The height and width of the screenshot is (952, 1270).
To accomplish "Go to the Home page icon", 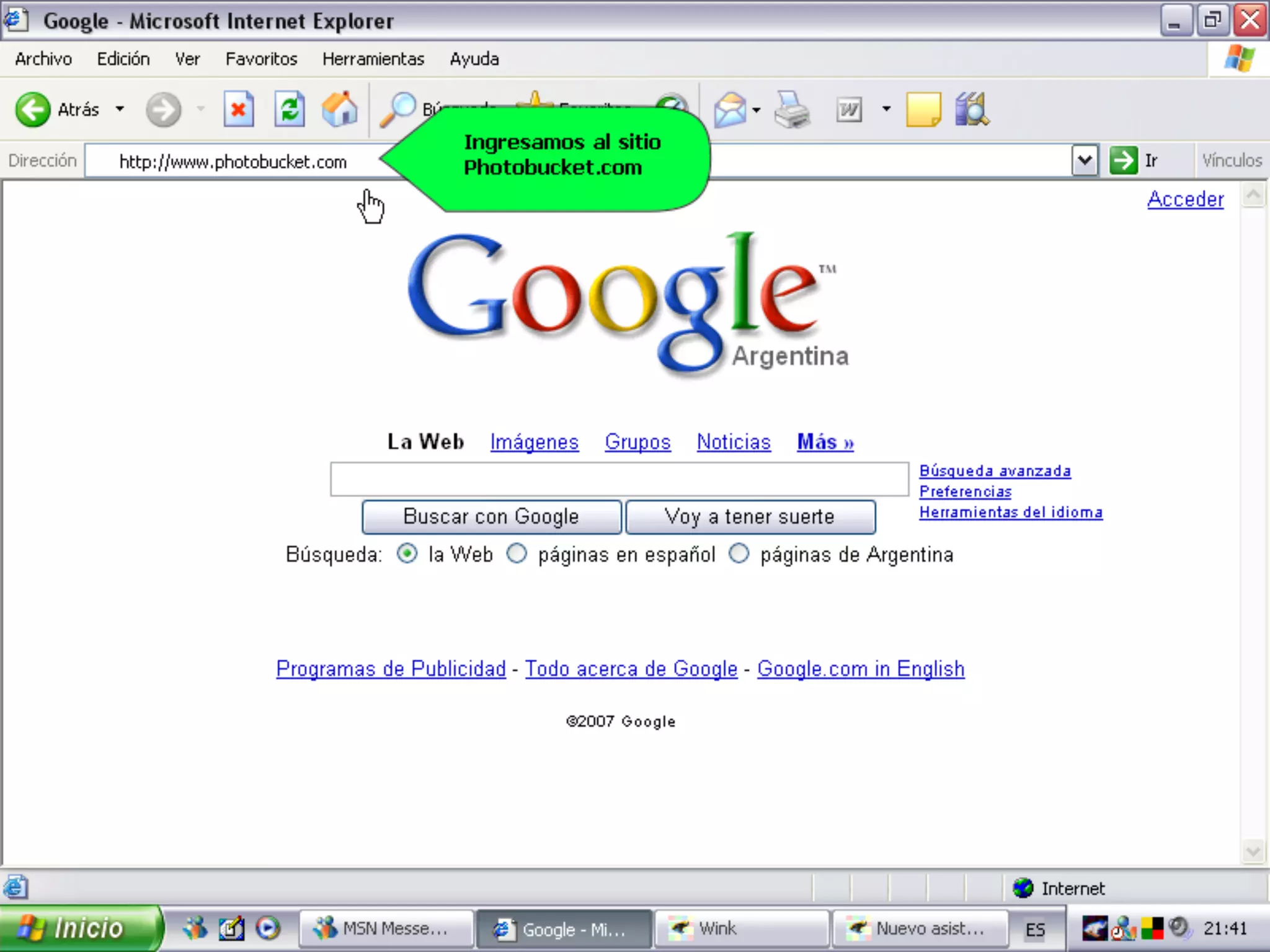I will 340,109.
